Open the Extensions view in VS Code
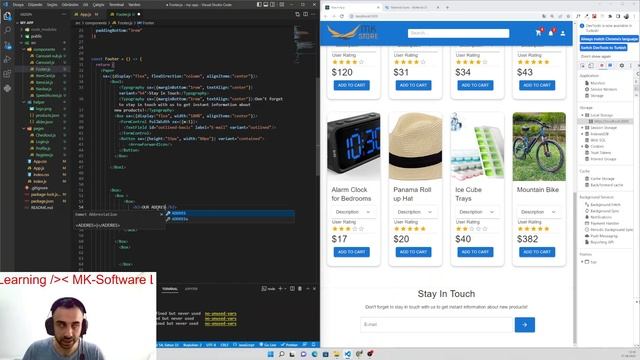This screenshot has height=360, width=640. (x=7, y=74)
